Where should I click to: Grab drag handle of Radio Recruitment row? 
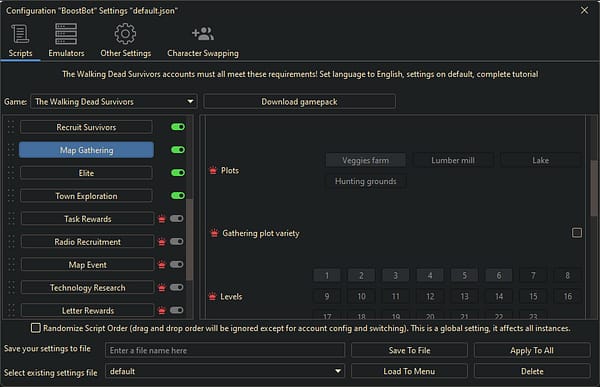click(11, 242)
